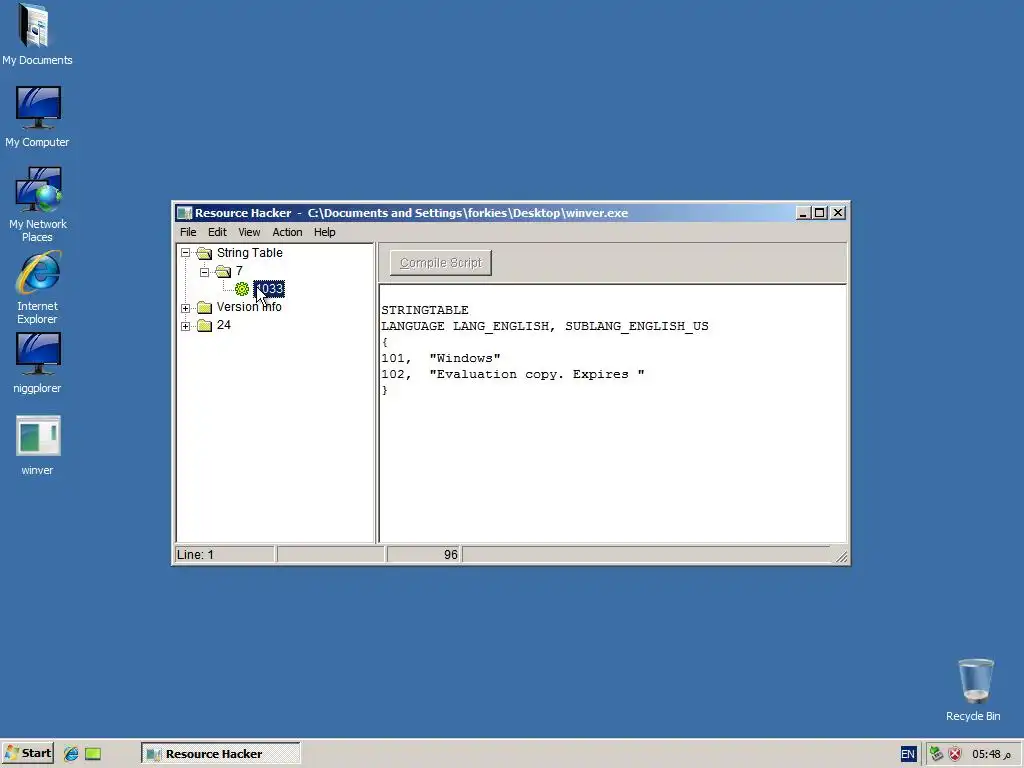Select the winver desktop icon
This screenshot has width=1024, height=768.
(x=37, y=445)
